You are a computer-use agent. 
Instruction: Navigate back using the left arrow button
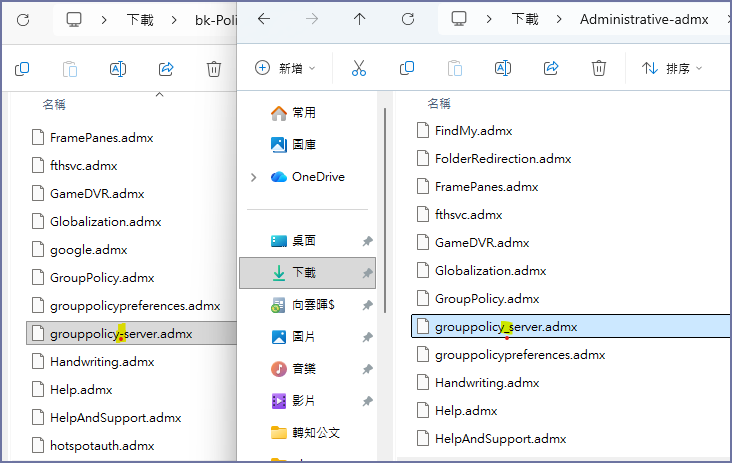point(264,19)
